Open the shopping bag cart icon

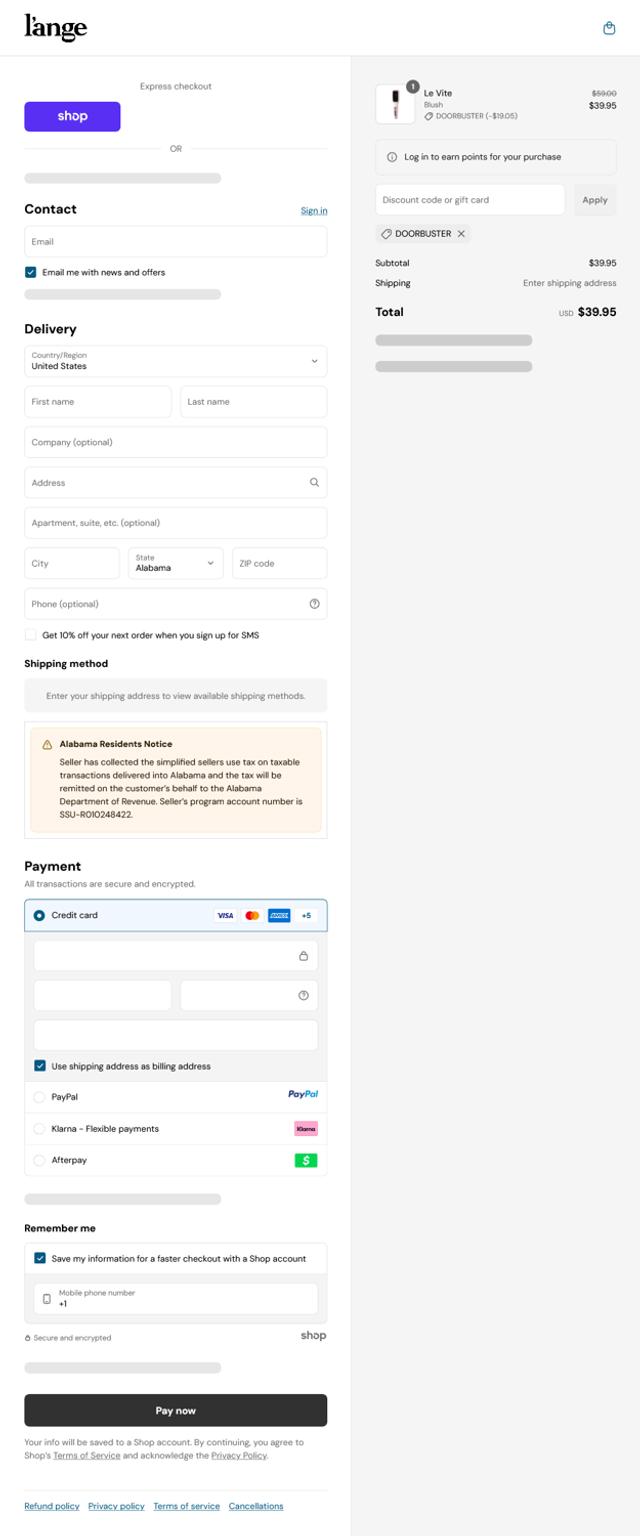point(609,28)
